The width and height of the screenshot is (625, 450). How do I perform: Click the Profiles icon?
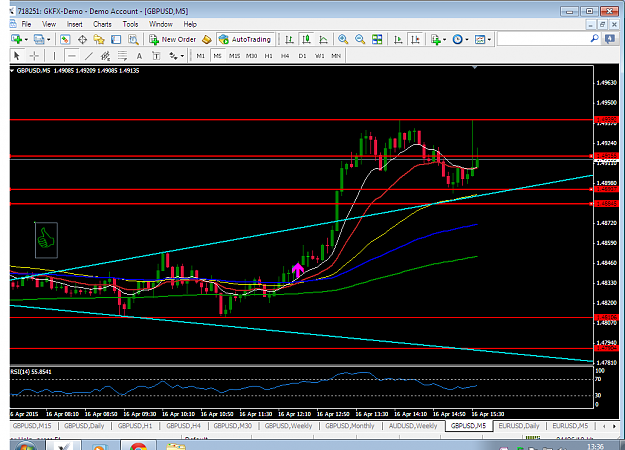tap(39, 39)
